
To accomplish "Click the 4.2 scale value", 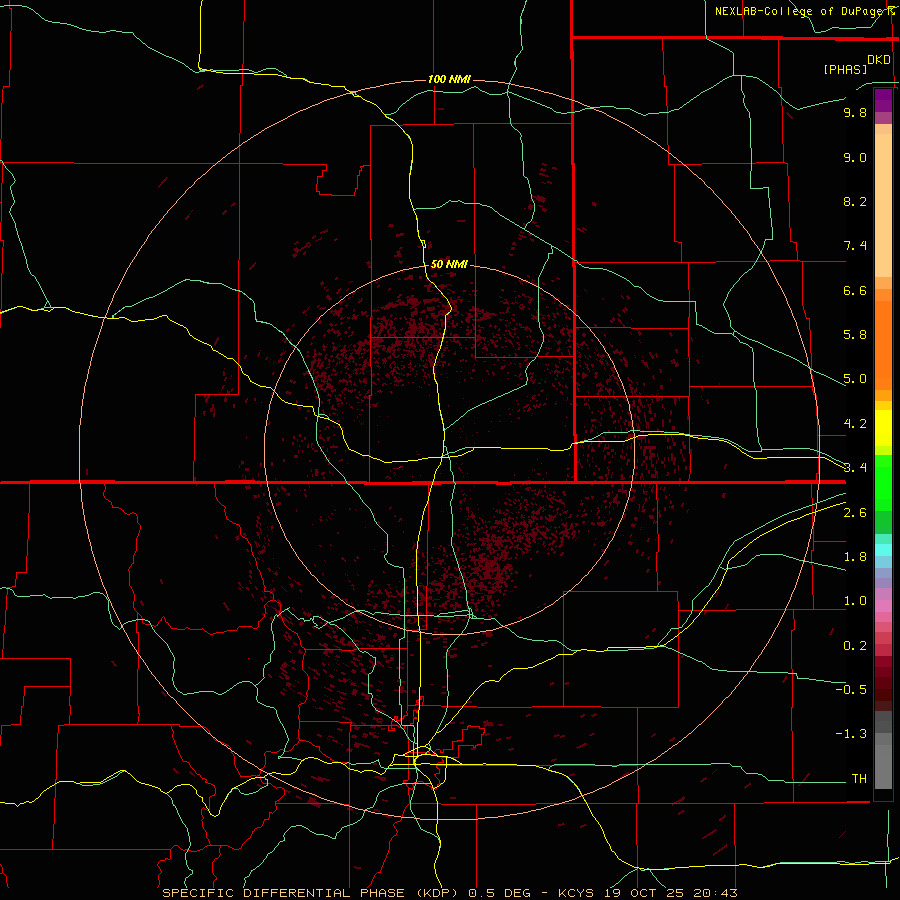I will [x=855, y=424].
